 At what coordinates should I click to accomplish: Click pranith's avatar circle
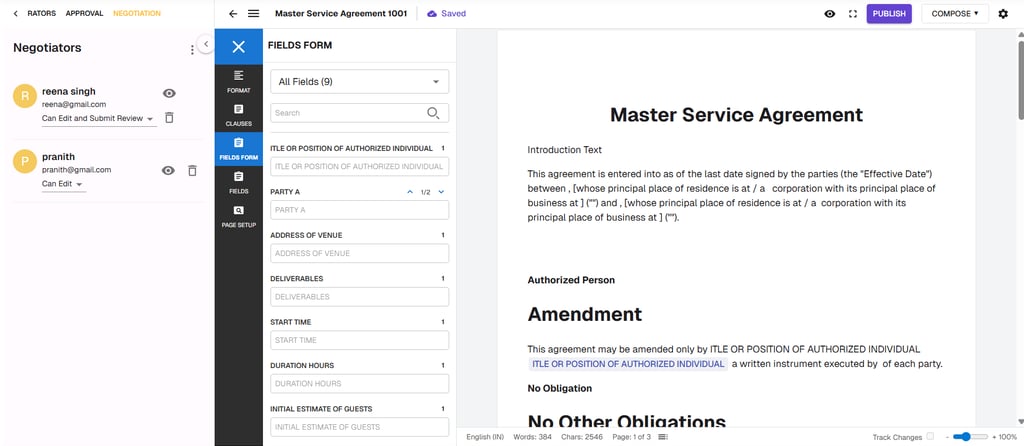pyautogui.click(x=25, y=161)
